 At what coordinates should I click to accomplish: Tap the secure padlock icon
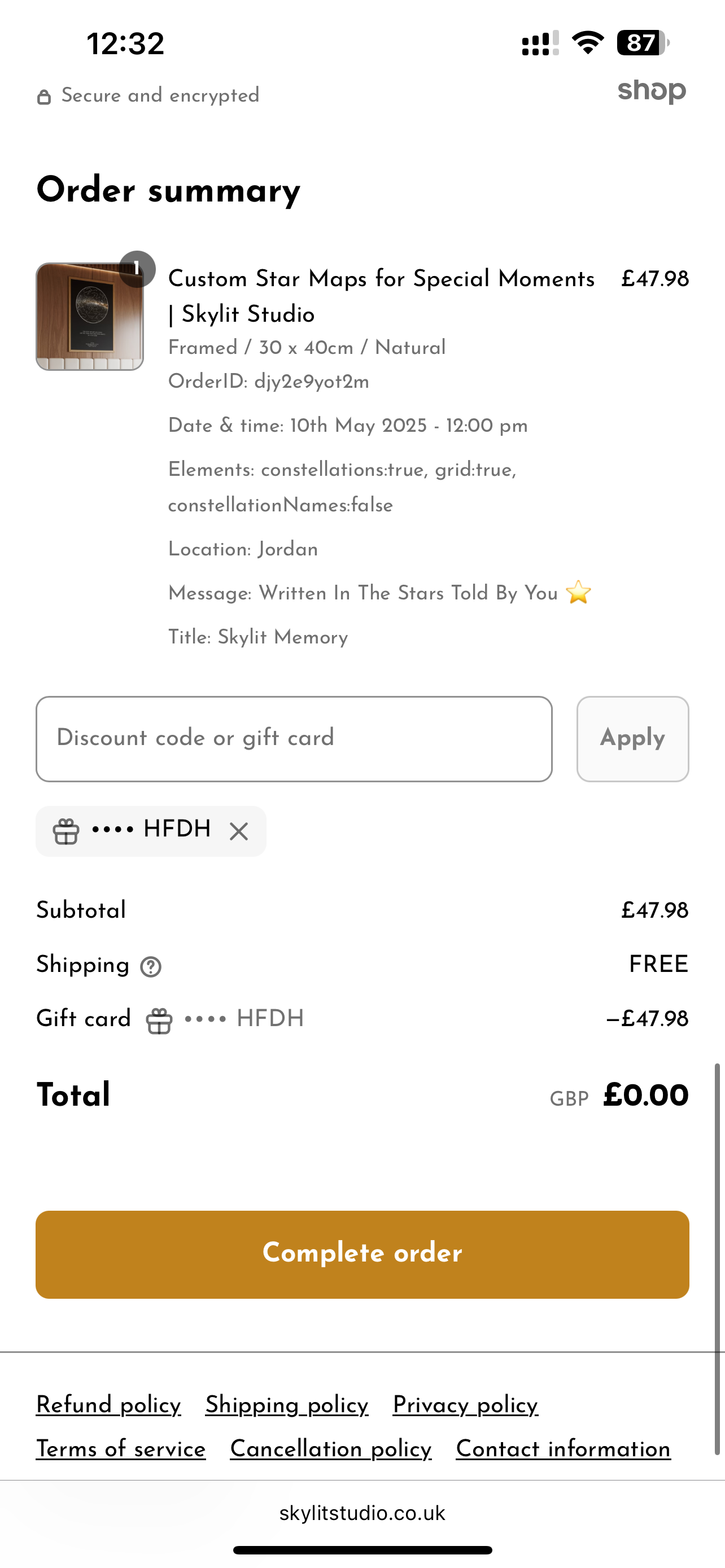click(x=44, y=97)
